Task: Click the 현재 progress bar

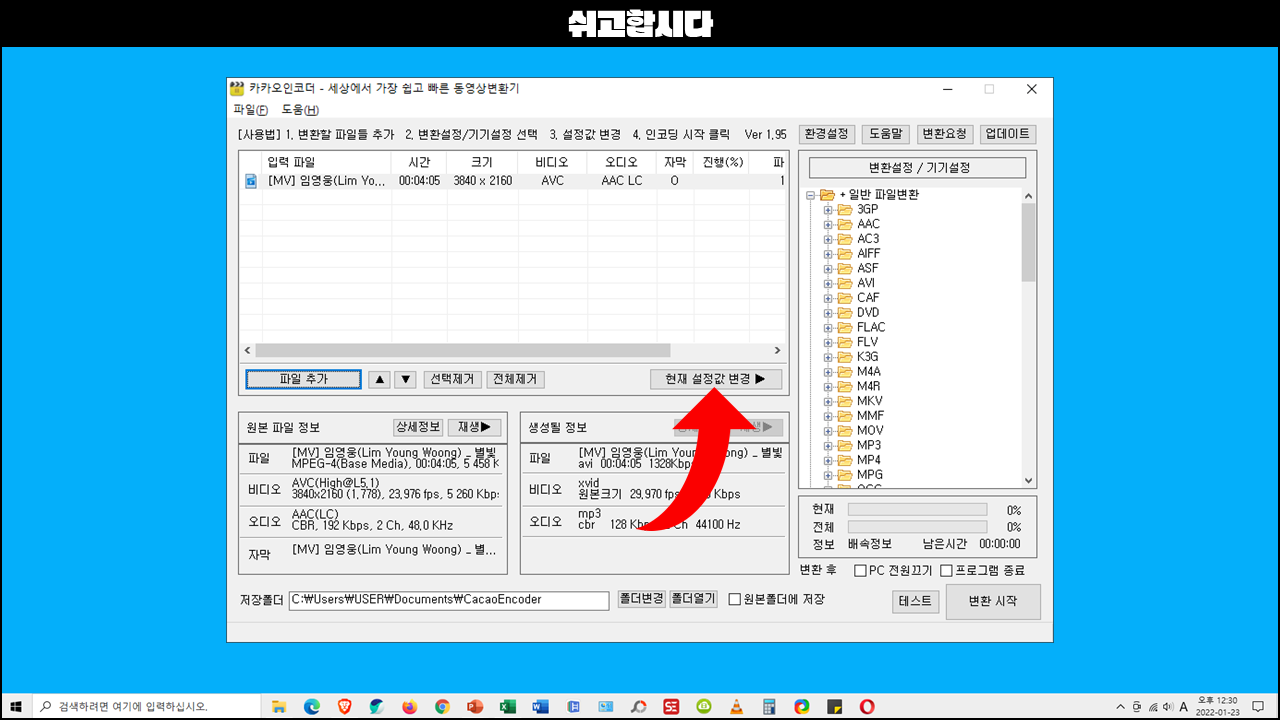Action: (917, 510)
